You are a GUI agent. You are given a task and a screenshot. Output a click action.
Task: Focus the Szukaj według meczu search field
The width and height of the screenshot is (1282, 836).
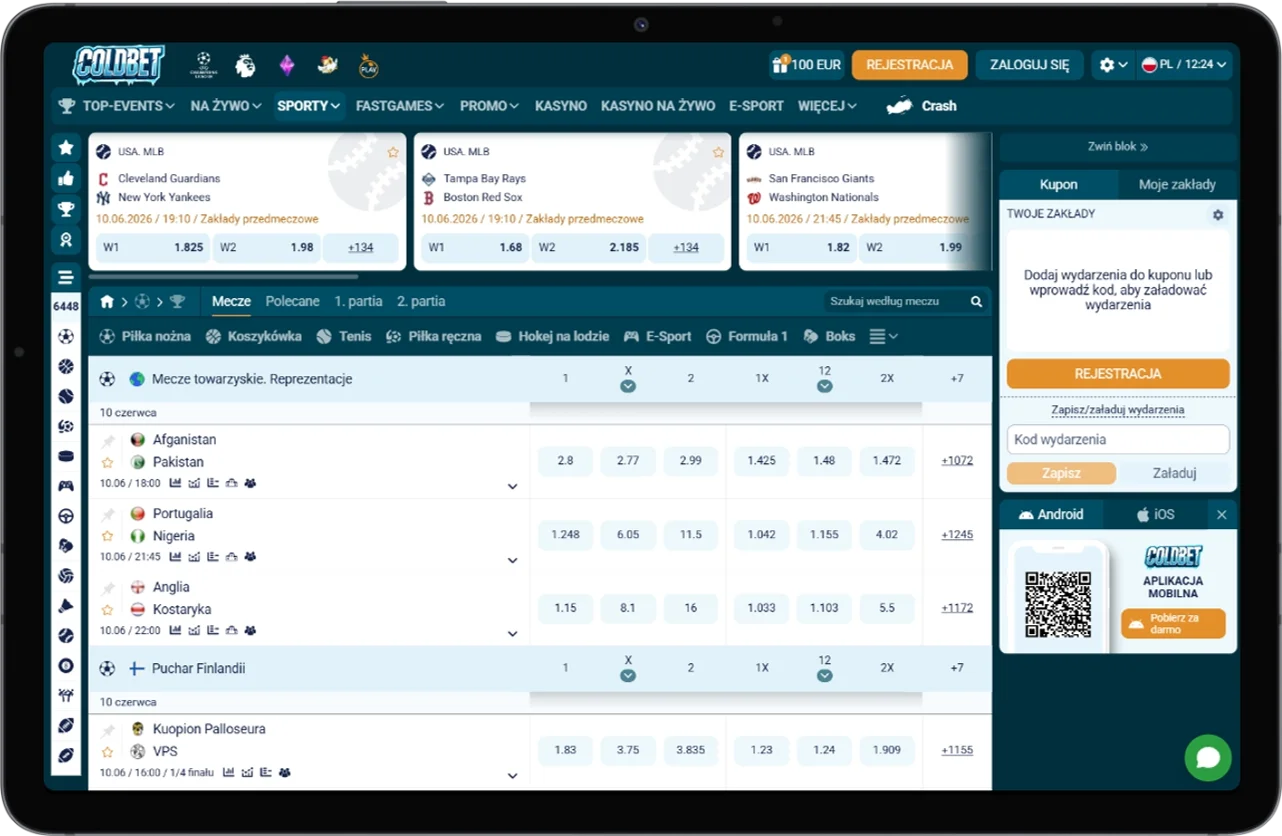tap(896, 301)
